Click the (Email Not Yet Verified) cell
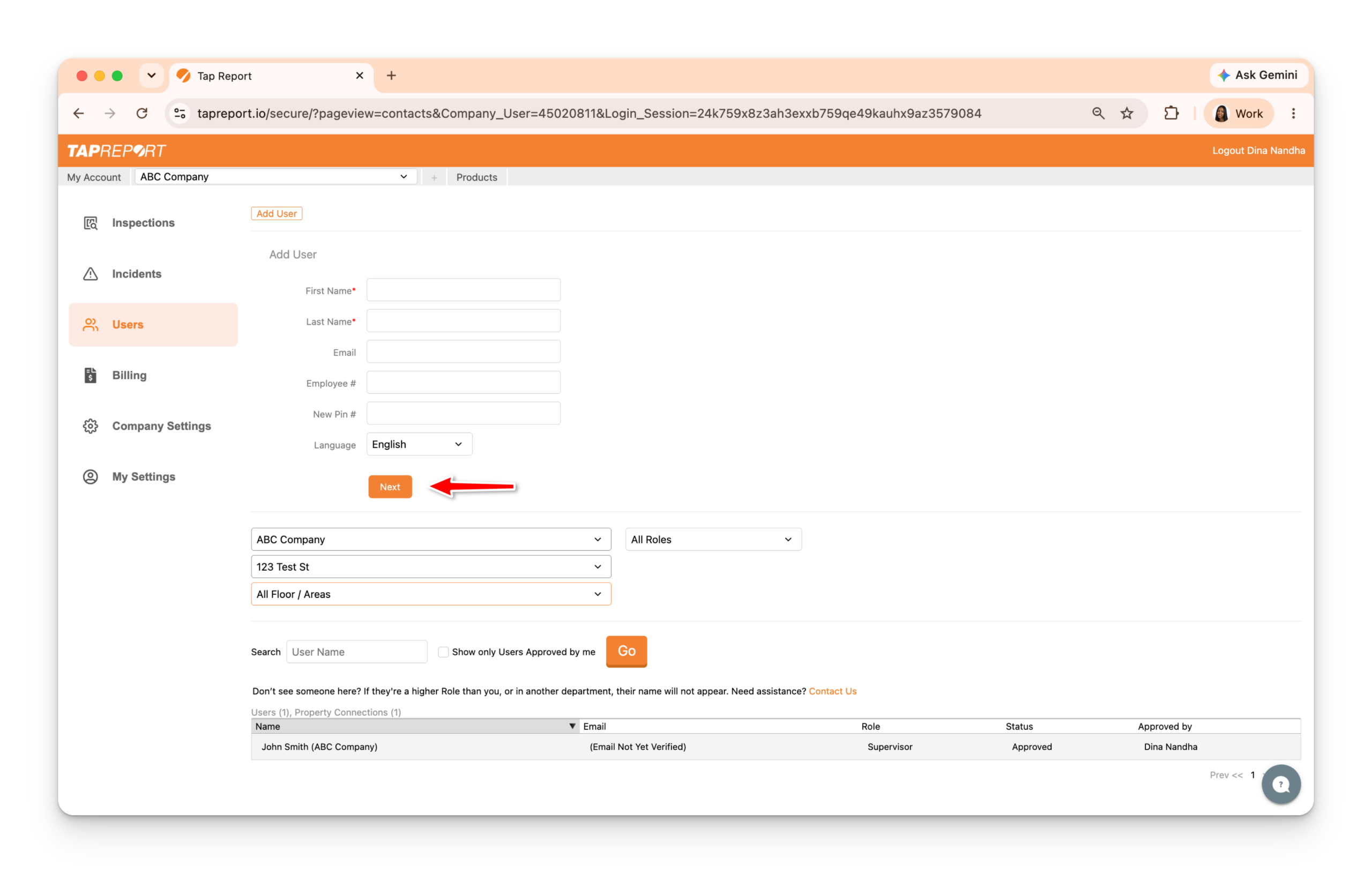This screenshot has width=1372, height=873. pyautogui.click(x=638, y=747)
